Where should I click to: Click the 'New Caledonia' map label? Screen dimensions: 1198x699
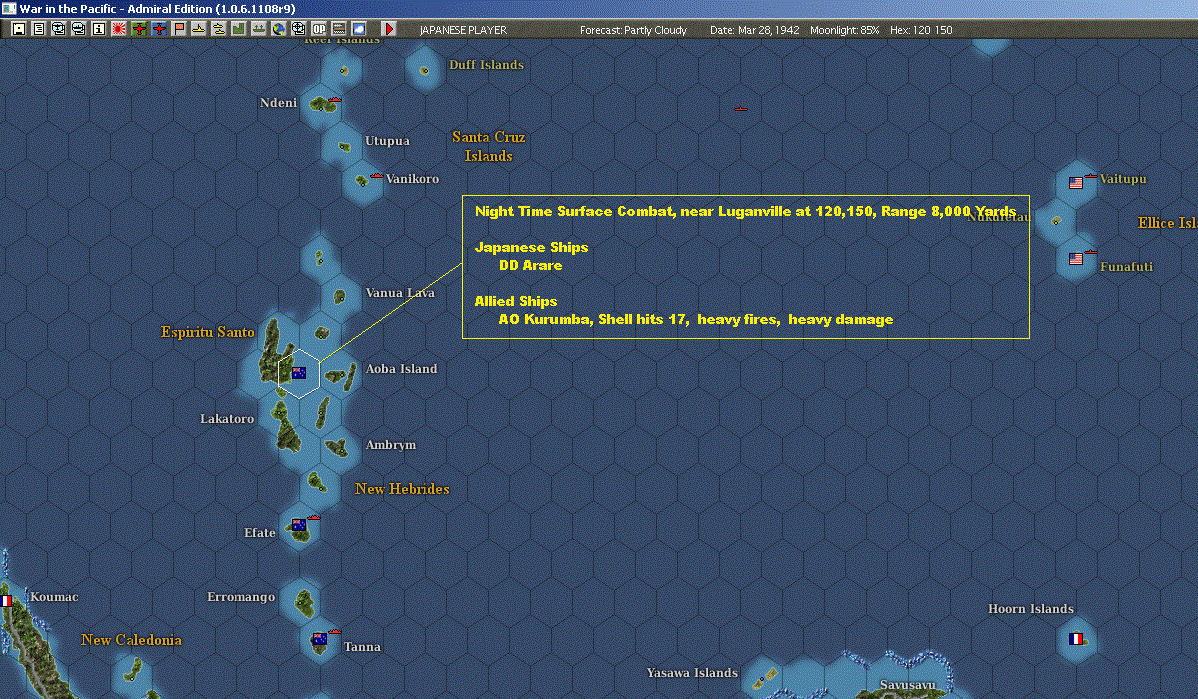(x=131, y=640)
